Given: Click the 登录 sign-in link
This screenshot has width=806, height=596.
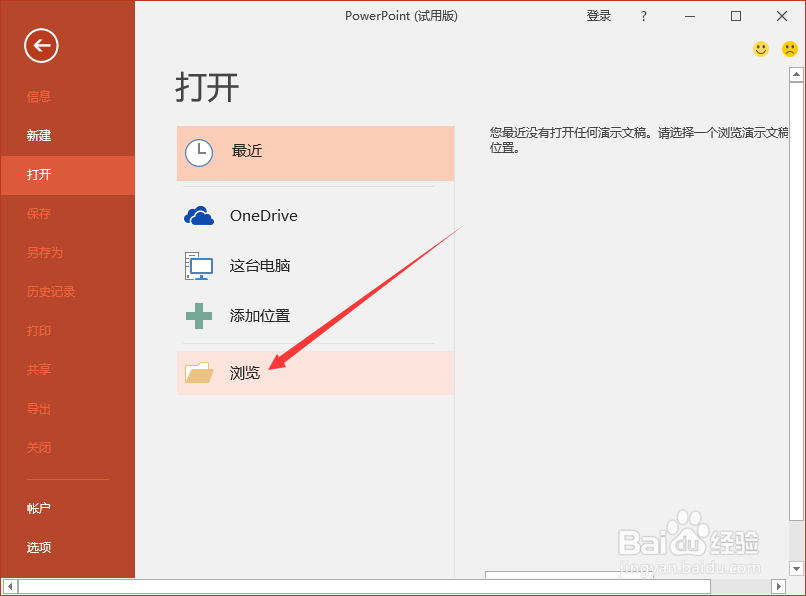Looking at the screenshot, I should pyautogui.click(x=599, y=16).
